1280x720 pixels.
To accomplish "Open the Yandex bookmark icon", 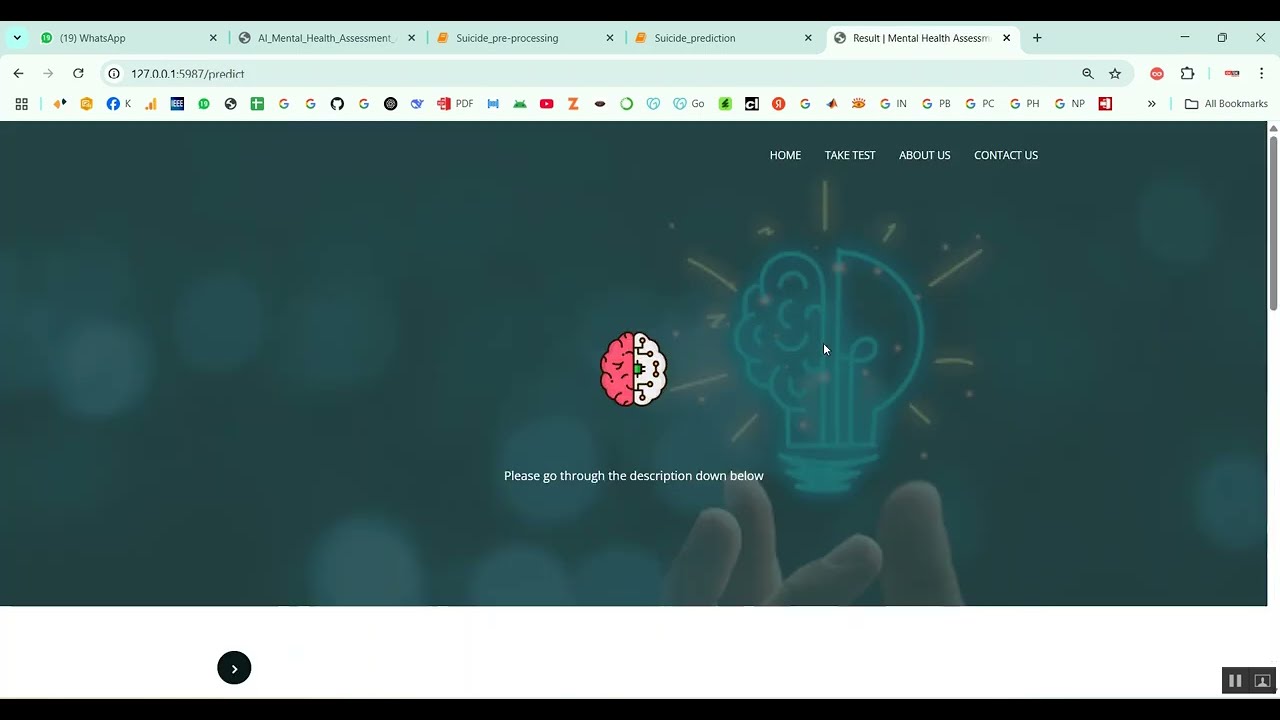I will pyautogui.click(x=778, y=104).
